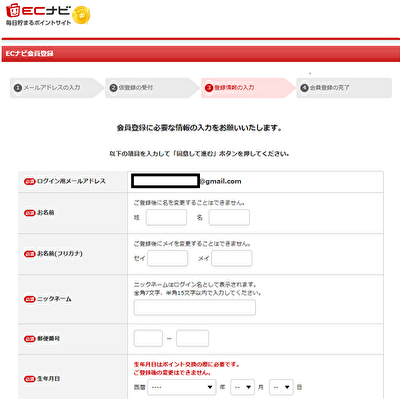Click the 名 first name field
The width and height of the screenshot is (400, 400).
click(x=229, y=218)
